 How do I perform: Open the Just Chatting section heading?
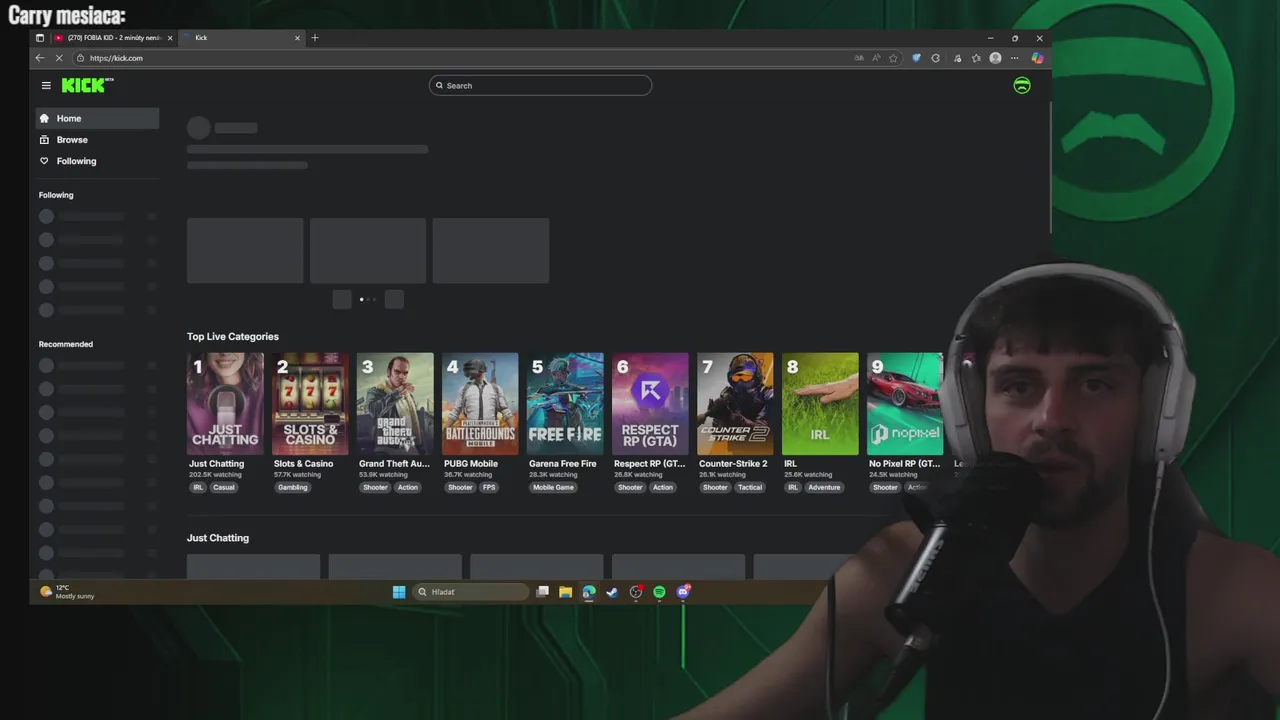(218, 538)
